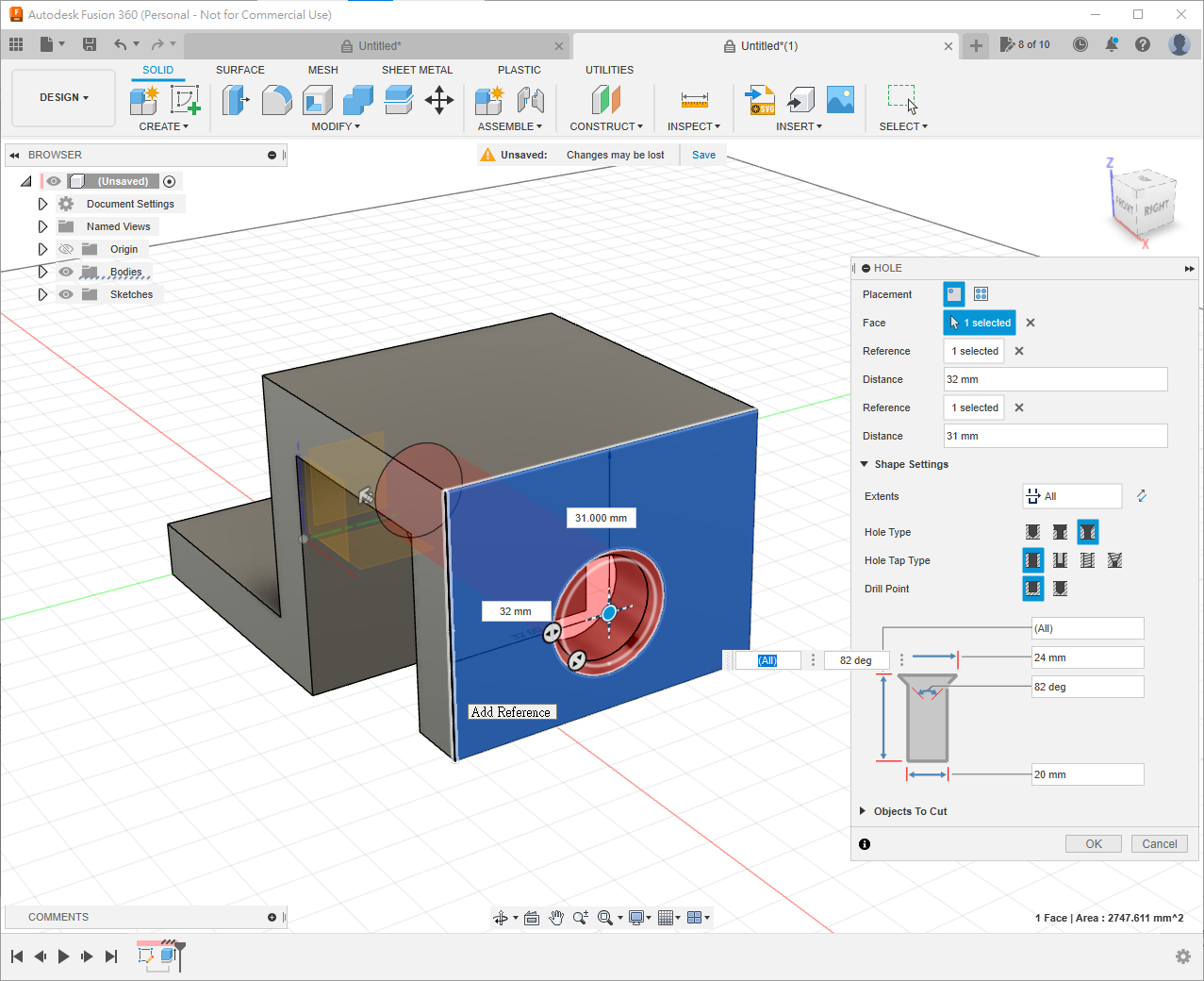Image resolution: width=1204 pixels, height=981 pixels.
Task: Click the Insert Decal image icon
Action: (840, 99)
